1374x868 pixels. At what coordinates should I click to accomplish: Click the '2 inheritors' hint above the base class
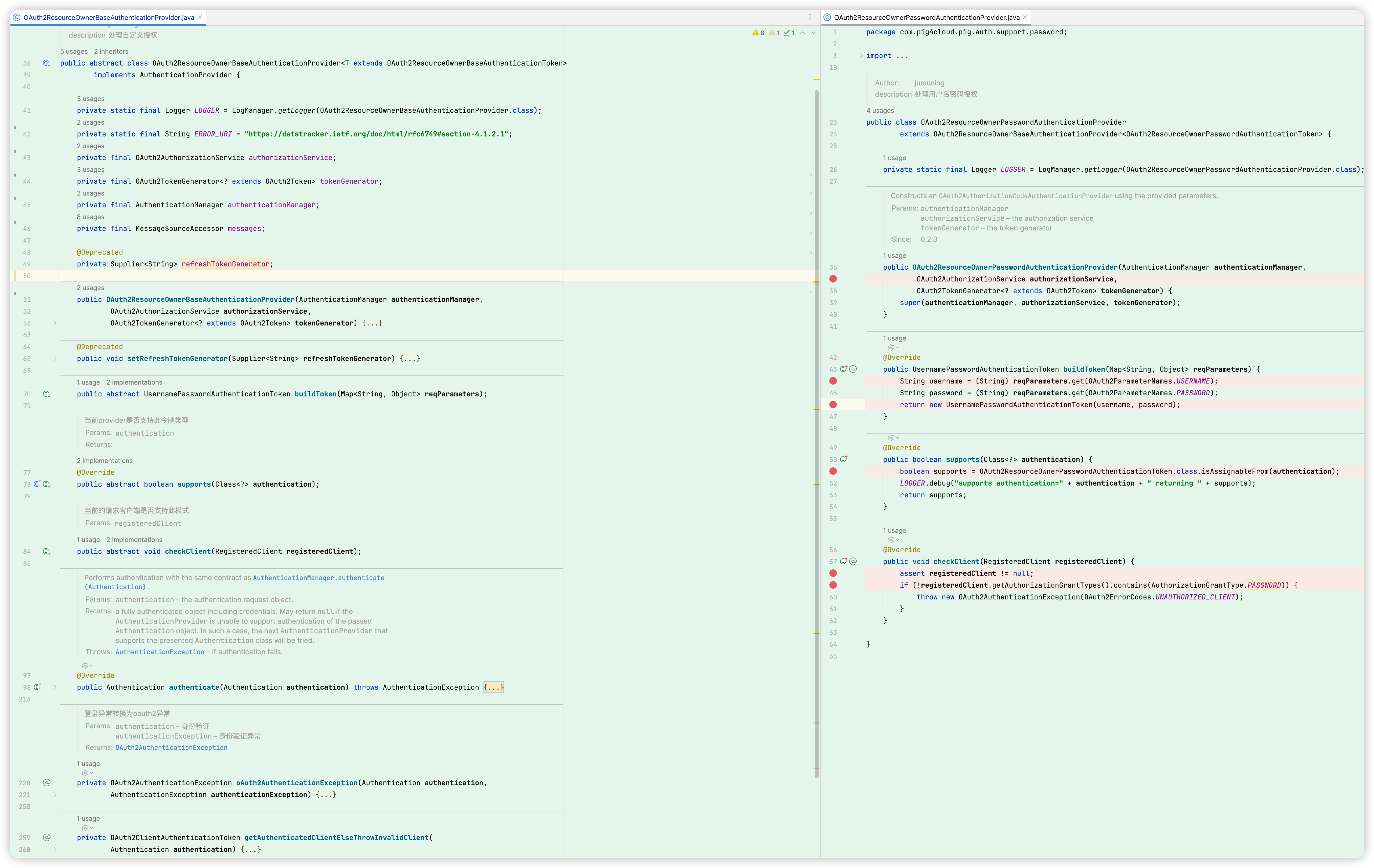[x=111, y=51]
